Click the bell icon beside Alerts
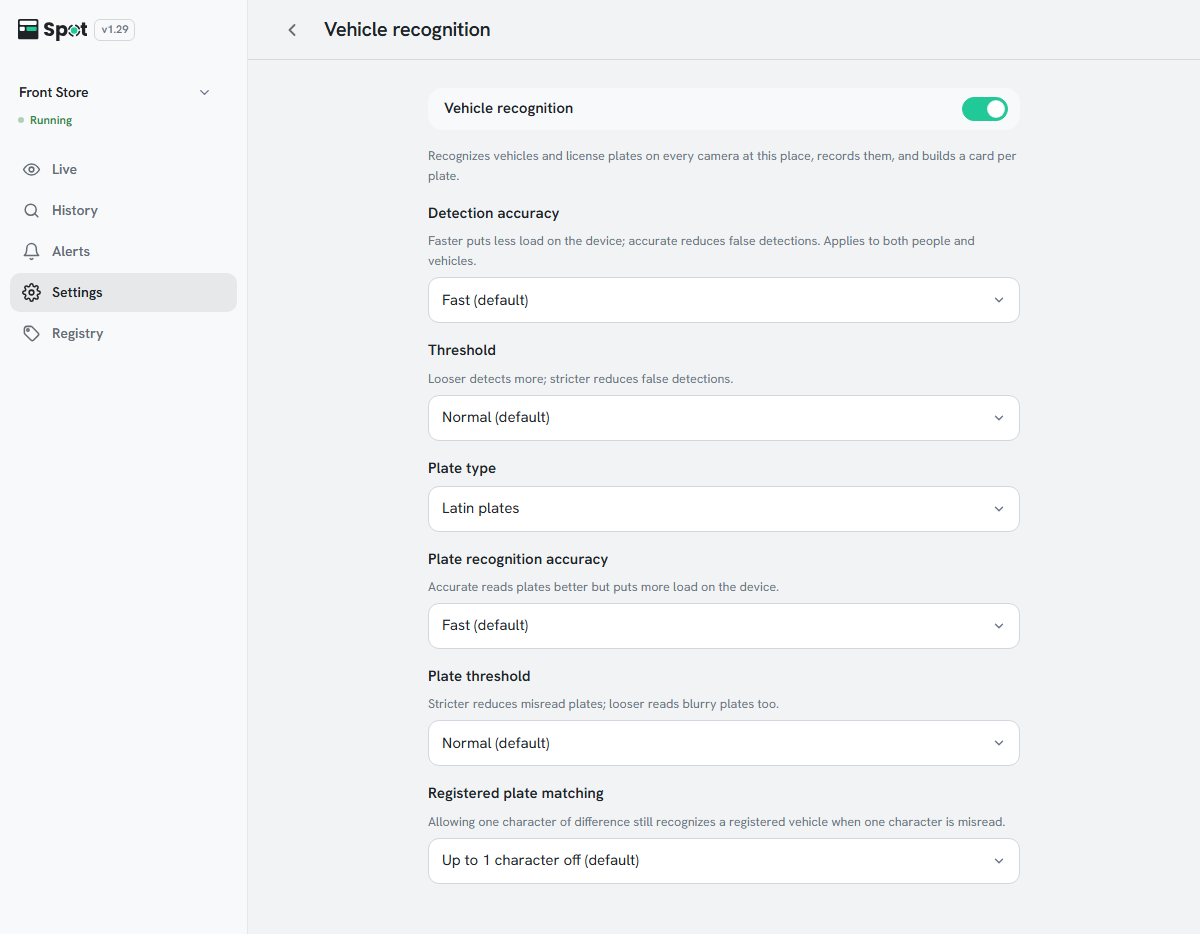This screenshot has height=934, width=1200. 32,252
